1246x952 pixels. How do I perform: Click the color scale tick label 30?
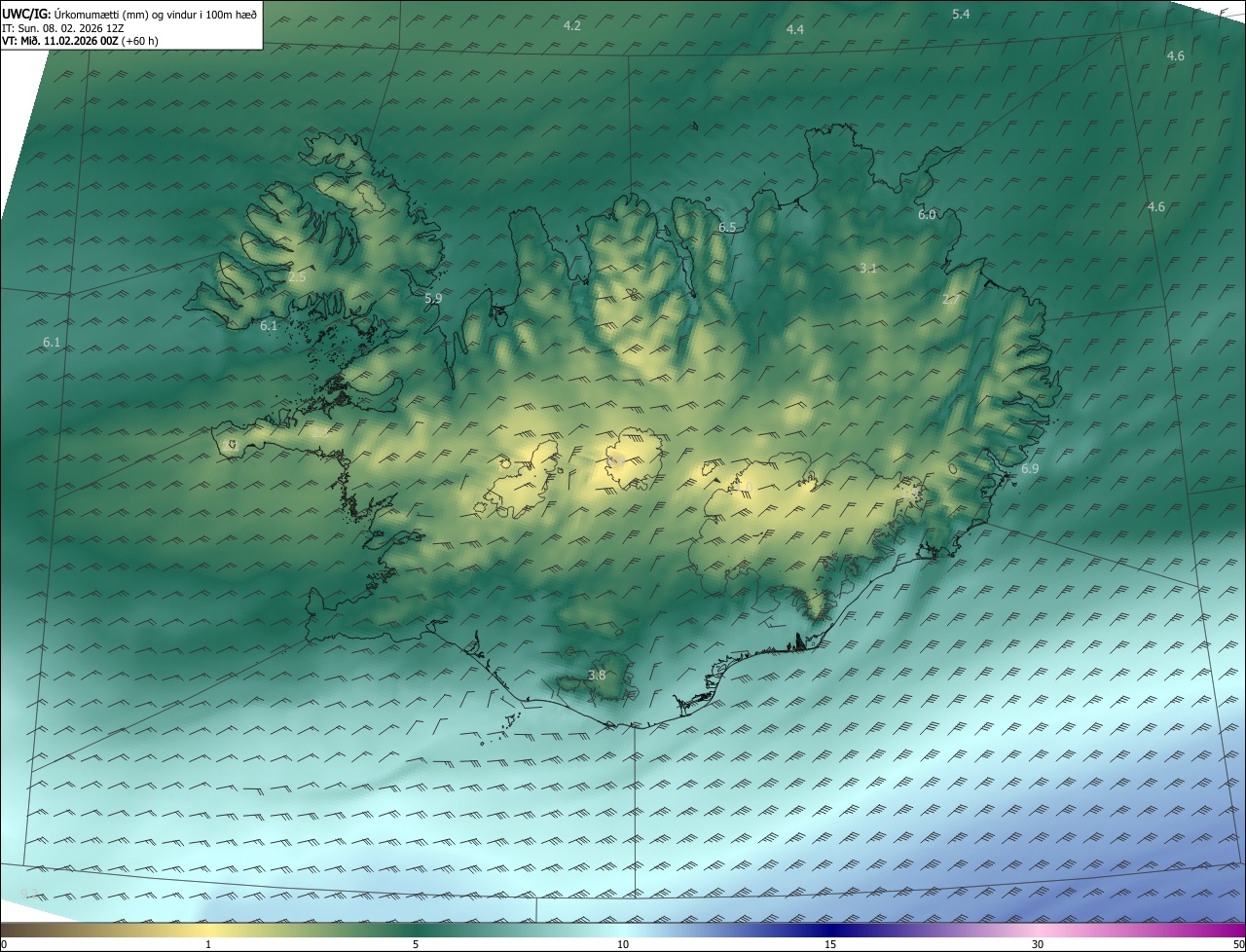pos(1038,944)
